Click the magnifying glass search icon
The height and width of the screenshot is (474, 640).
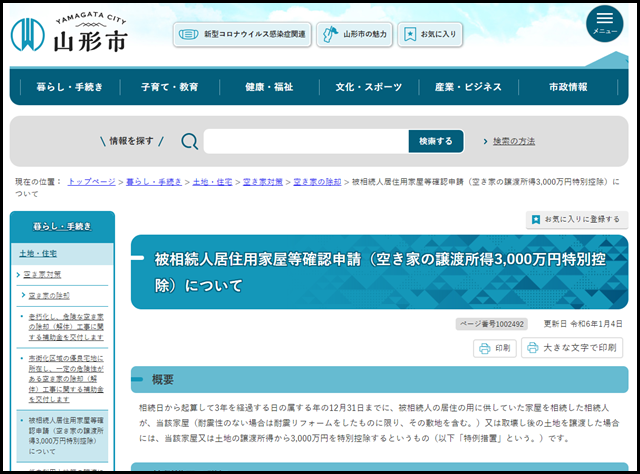coord(190,141)
